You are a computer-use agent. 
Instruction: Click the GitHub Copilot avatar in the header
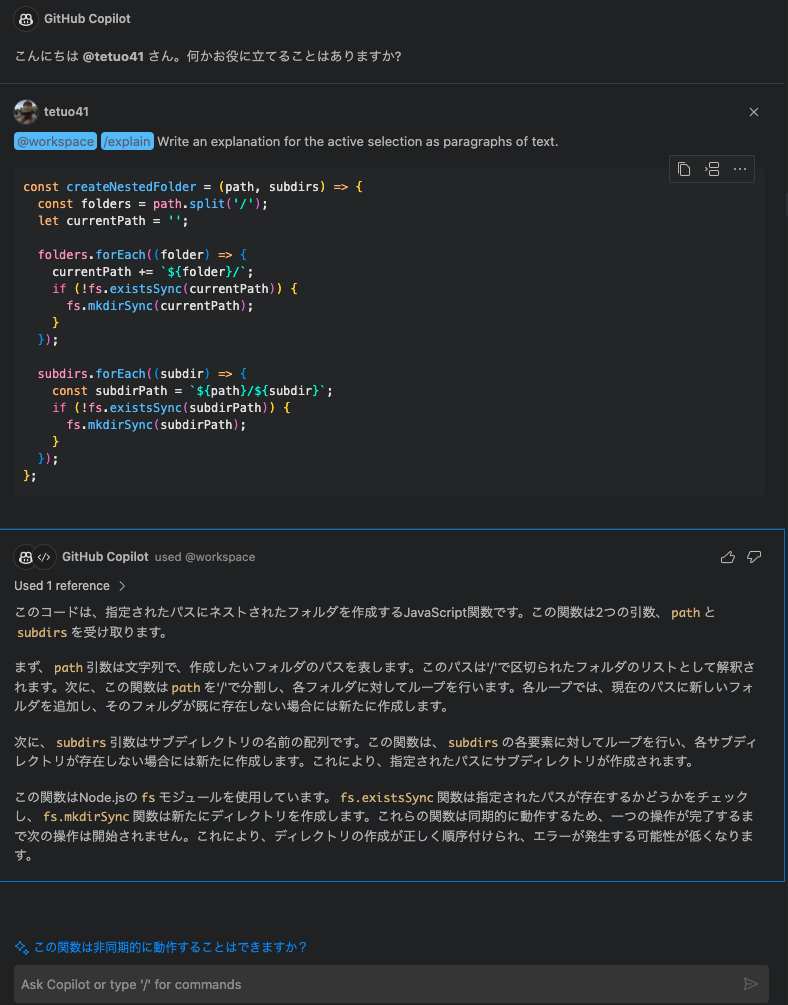24,18
